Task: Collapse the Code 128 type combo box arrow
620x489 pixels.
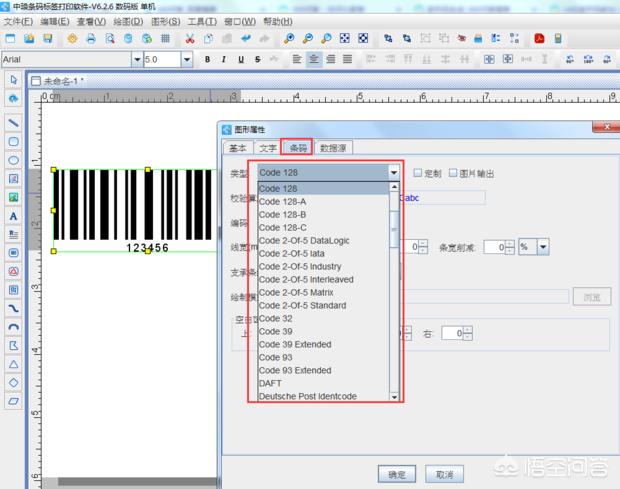Action: pos(394,172)
